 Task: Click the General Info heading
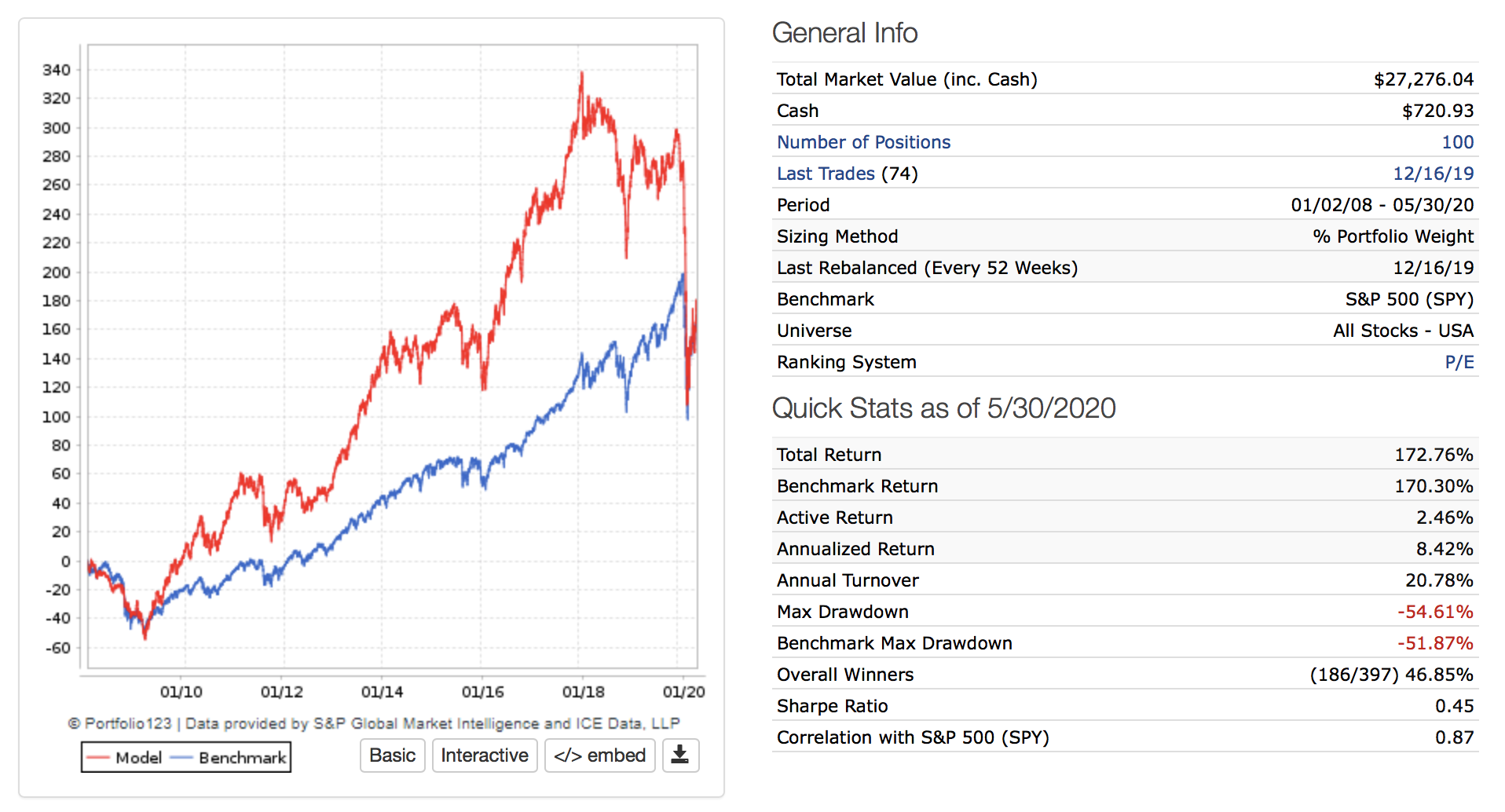click(x=844, y=33)
